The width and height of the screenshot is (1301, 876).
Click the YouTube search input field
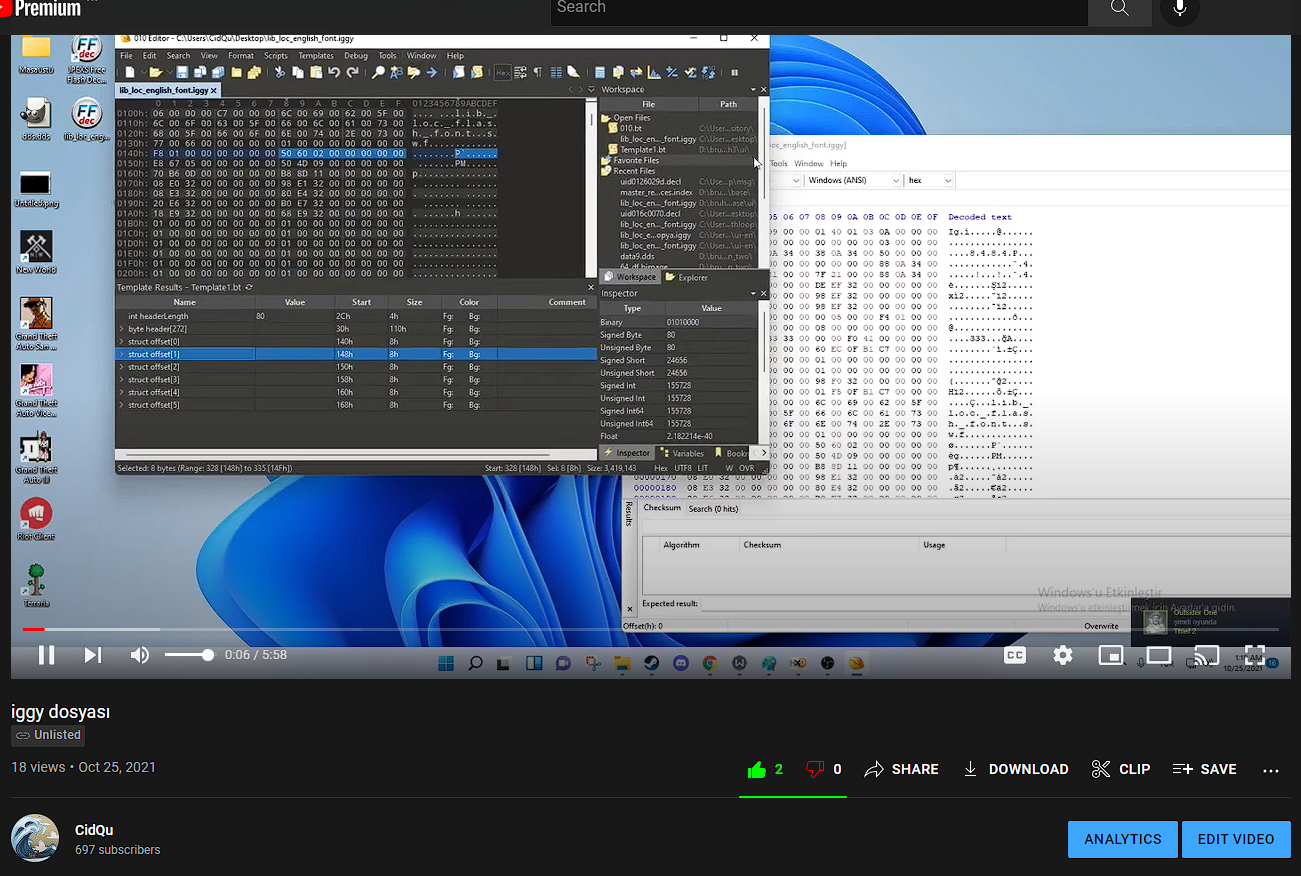[x=819, y=8]
